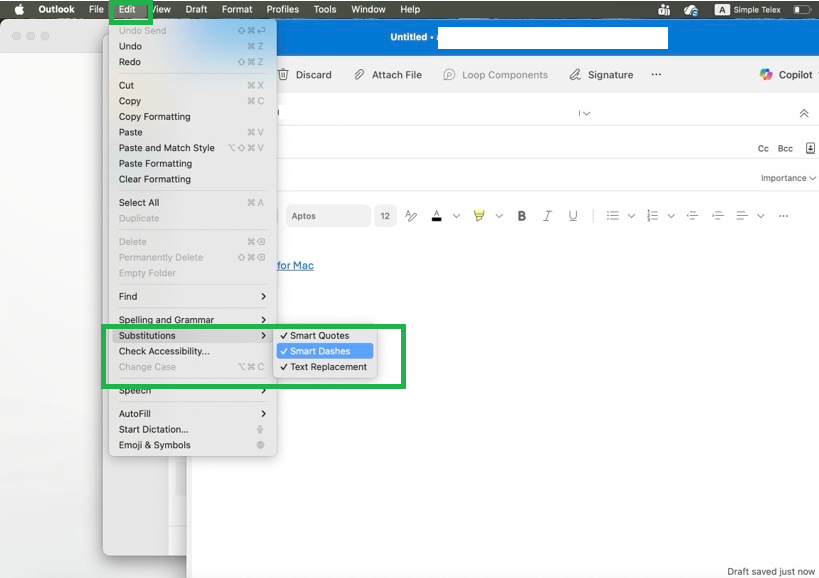The image size is (819, 578).
Task: Open the Draft menu
Action: tap(196, 9)
